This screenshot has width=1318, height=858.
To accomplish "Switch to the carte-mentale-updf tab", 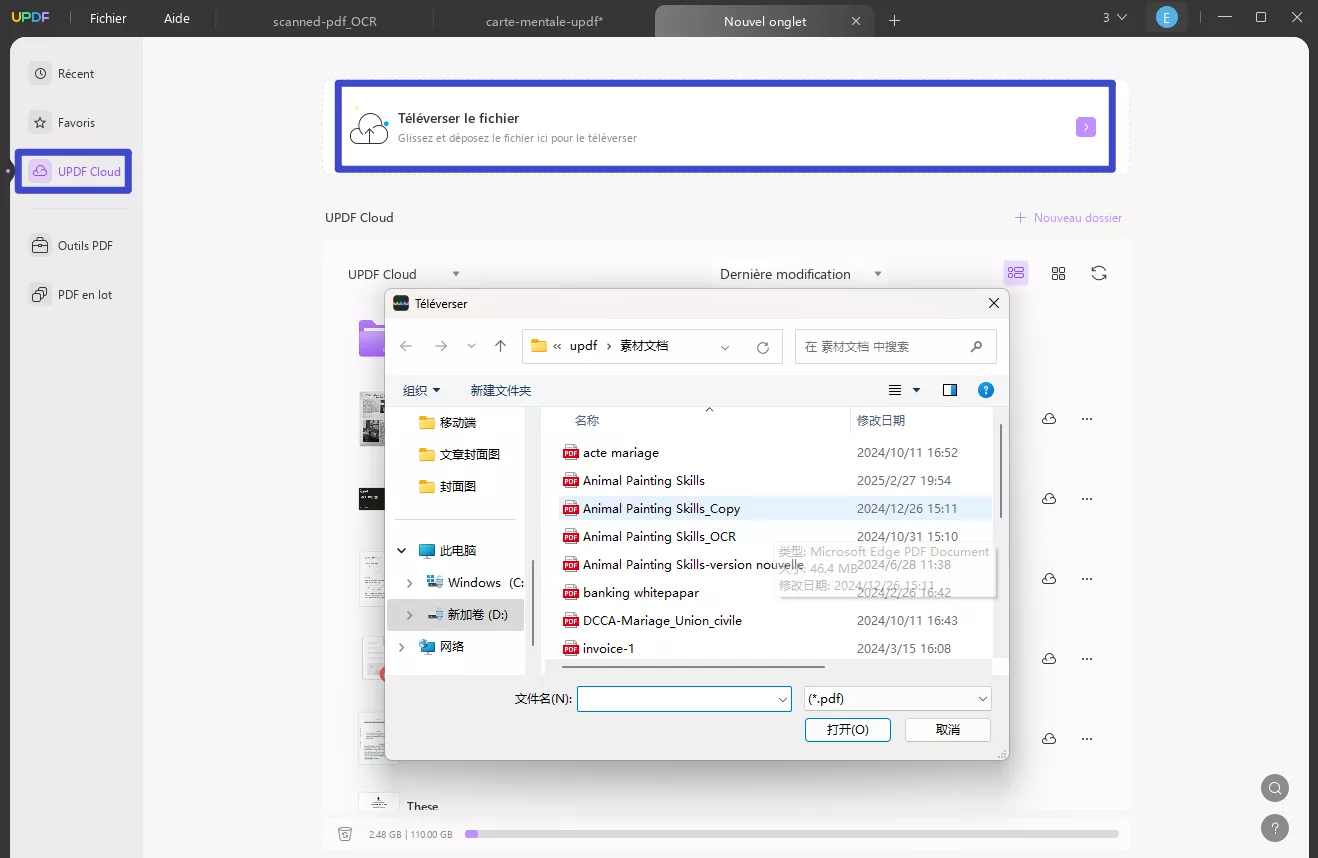I will [544, 21].
